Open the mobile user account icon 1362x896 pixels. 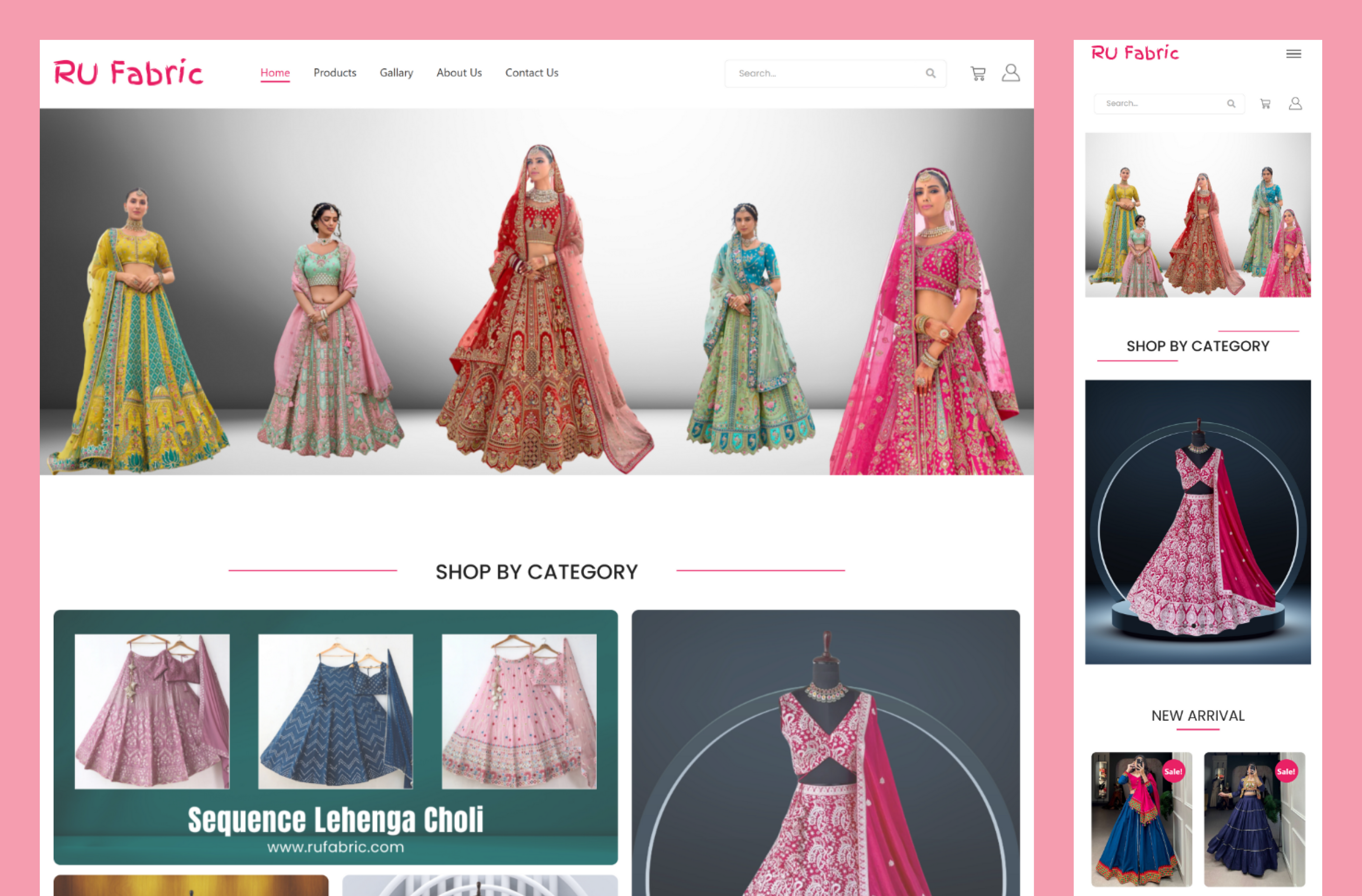(x=1295, y=104)
